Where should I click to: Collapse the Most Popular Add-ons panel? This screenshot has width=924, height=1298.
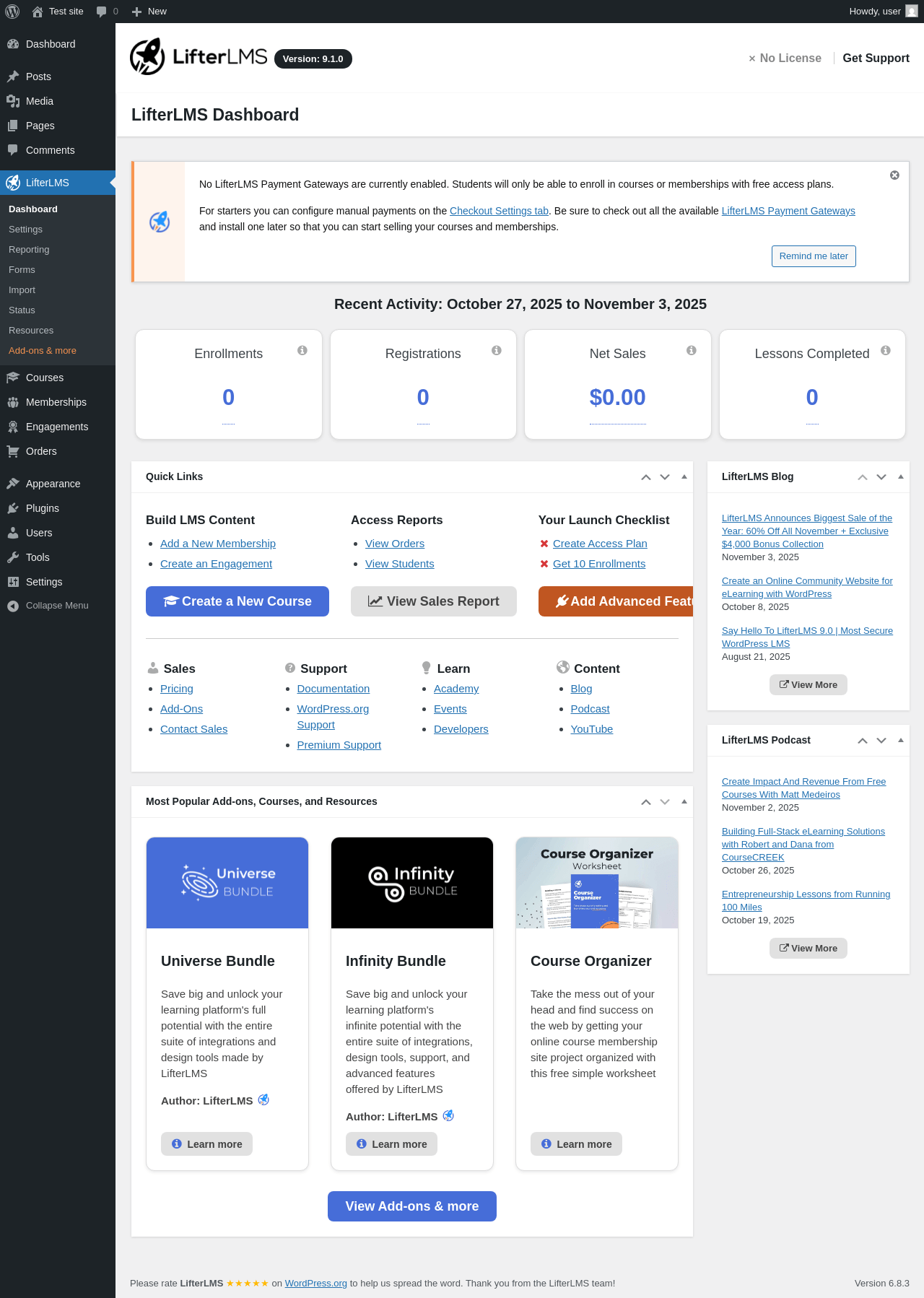(684, 802)
